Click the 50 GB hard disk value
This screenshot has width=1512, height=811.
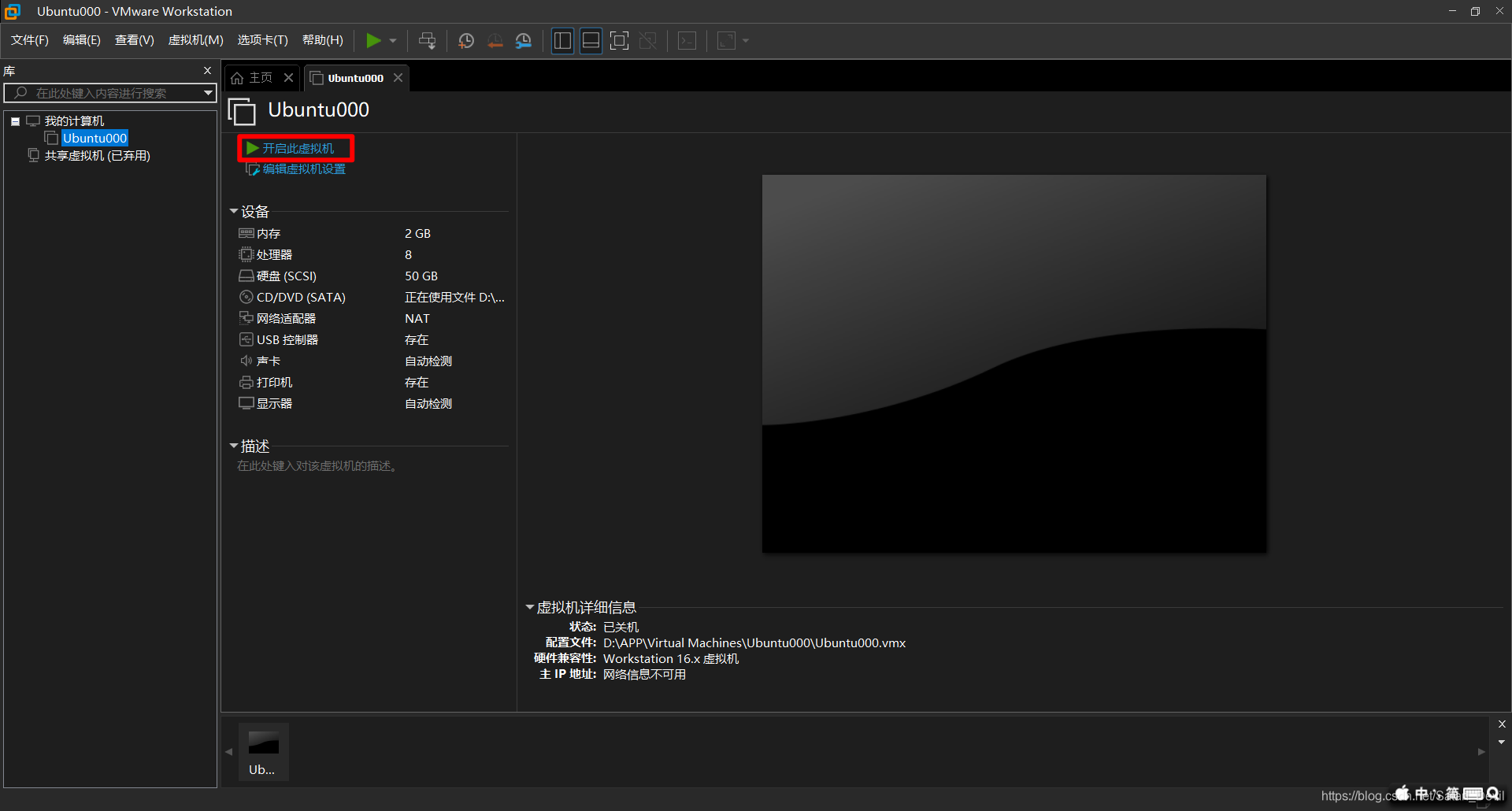[x=421, y=276]
